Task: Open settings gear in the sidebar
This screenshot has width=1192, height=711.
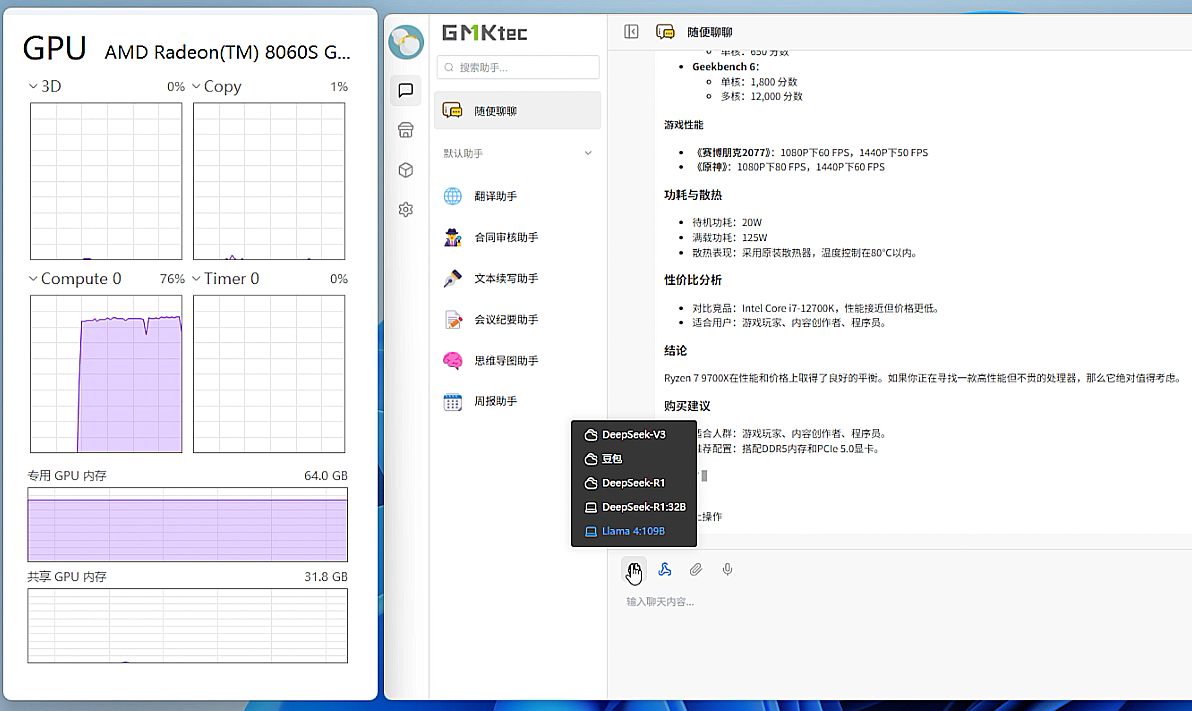Action: 405,210
